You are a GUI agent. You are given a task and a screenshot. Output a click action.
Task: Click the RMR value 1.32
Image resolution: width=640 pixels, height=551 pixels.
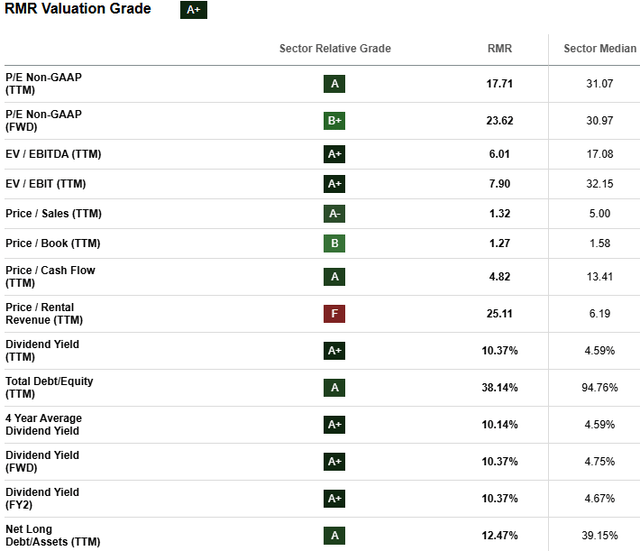coord(500,213)
